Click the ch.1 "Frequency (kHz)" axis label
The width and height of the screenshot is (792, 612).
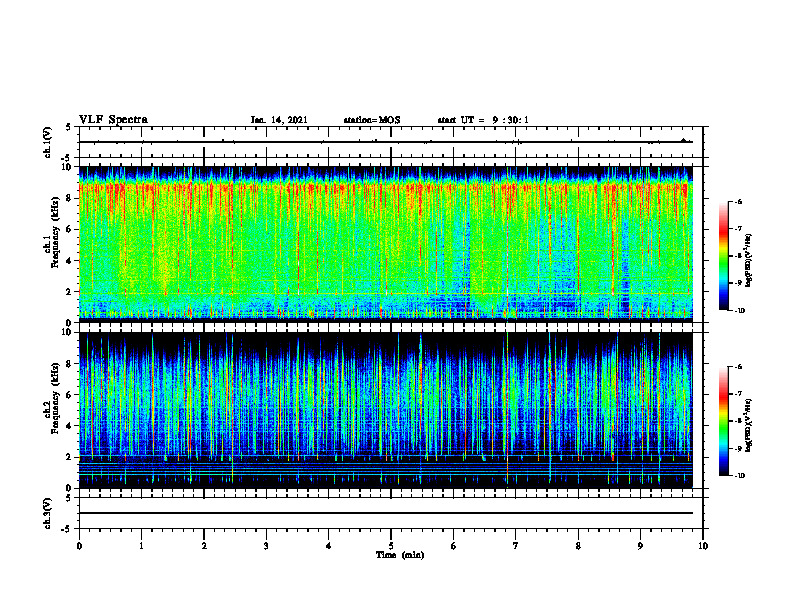pyautogui.click(x=55, y=232)
